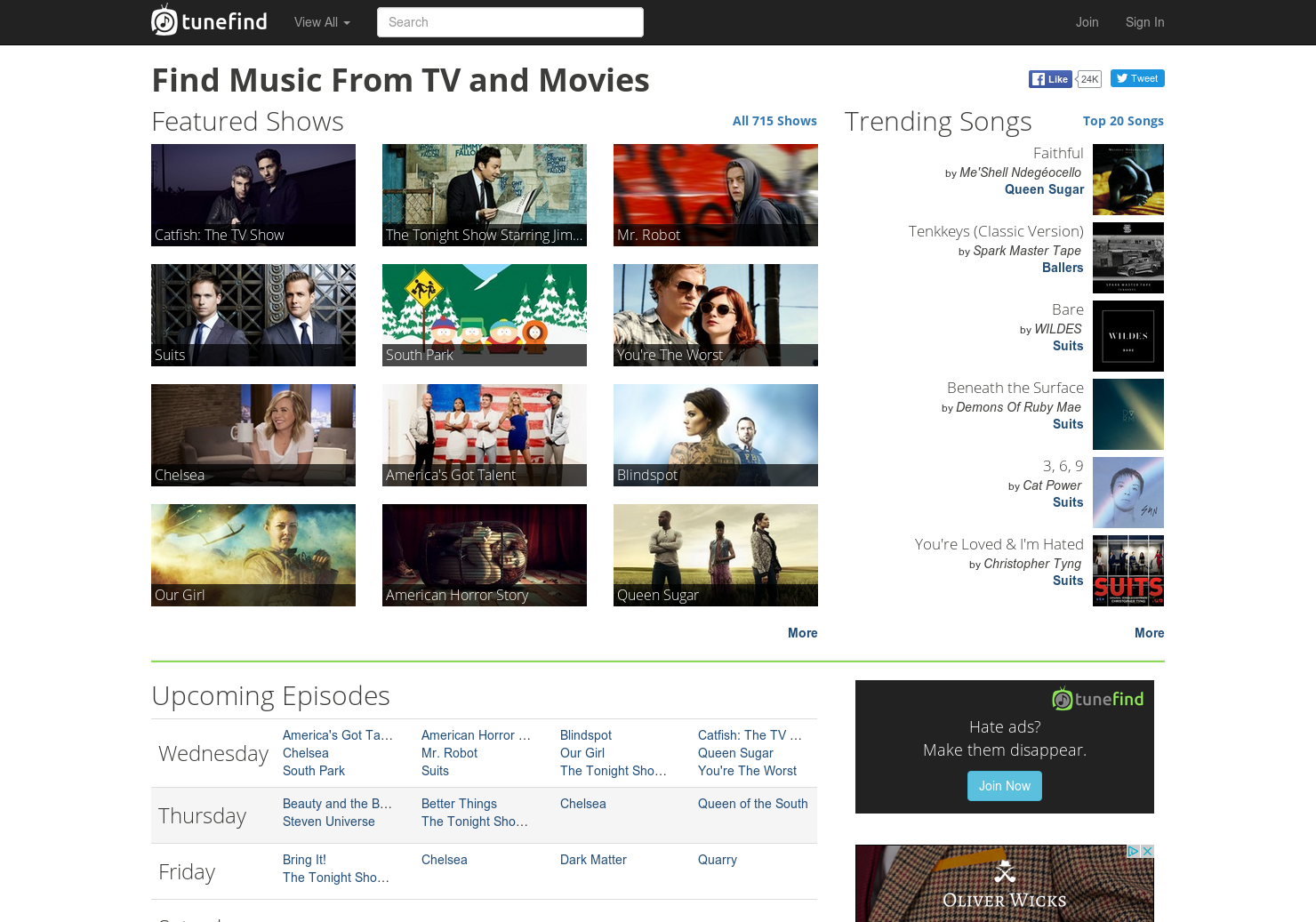1316x922 pixels.
Task: Click More under Featured Shows
Action: [x=802, y=633]
